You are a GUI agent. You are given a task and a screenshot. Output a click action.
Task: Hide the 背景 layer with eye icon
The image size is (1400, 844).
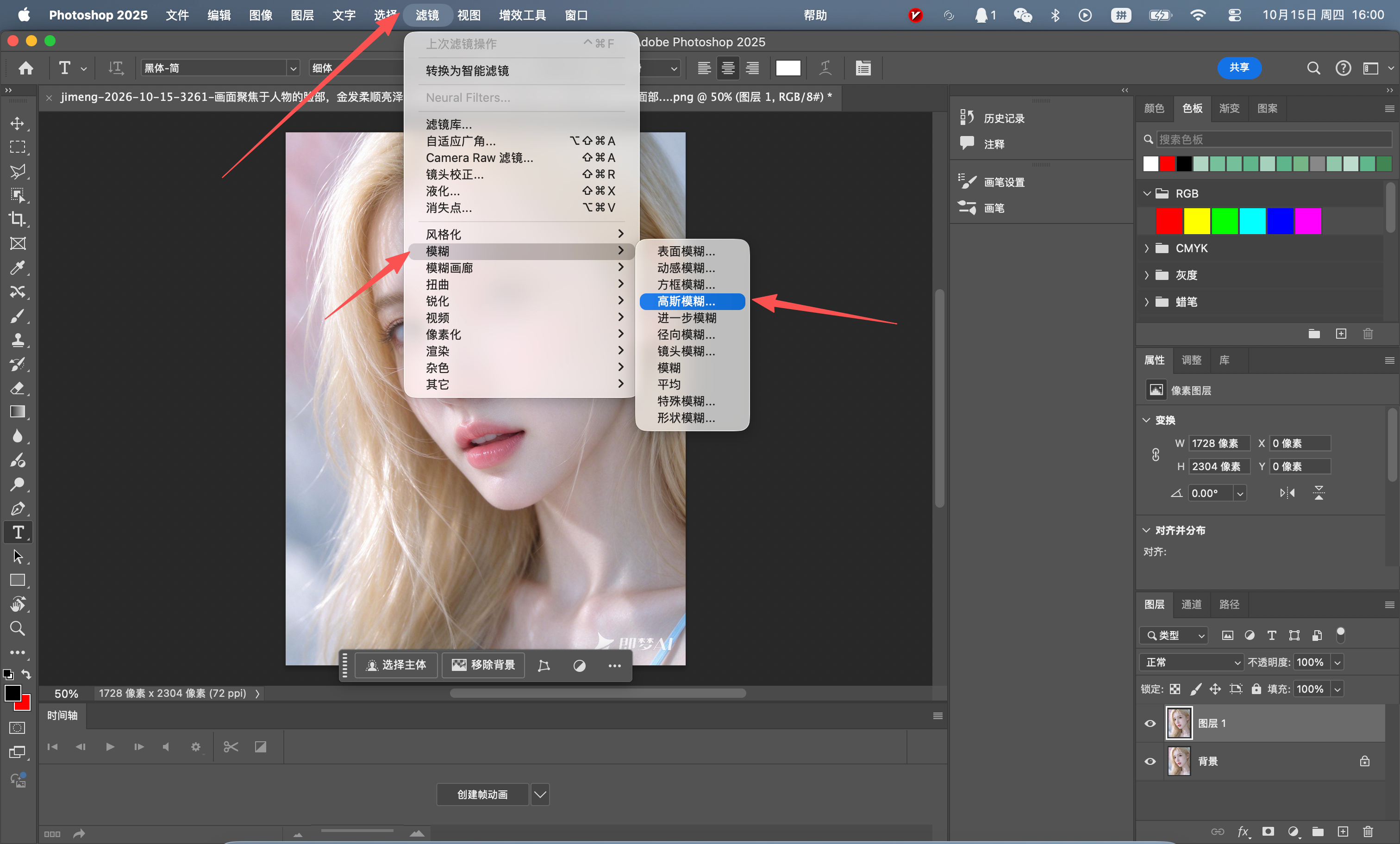[1150, 761]
